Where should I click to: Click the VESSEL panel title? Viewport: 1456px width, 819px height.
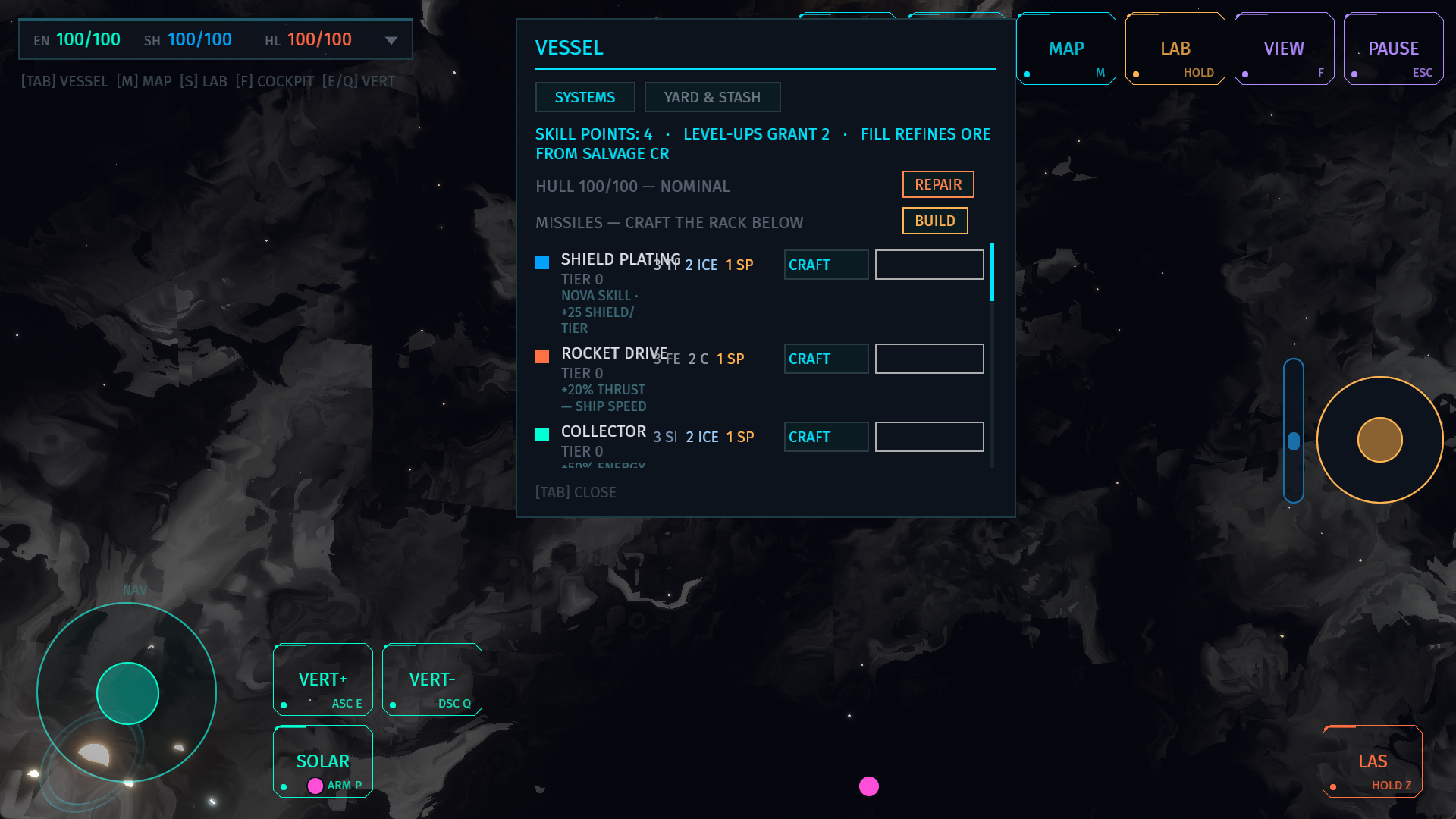pyautogui.click(x=570, y=48)
